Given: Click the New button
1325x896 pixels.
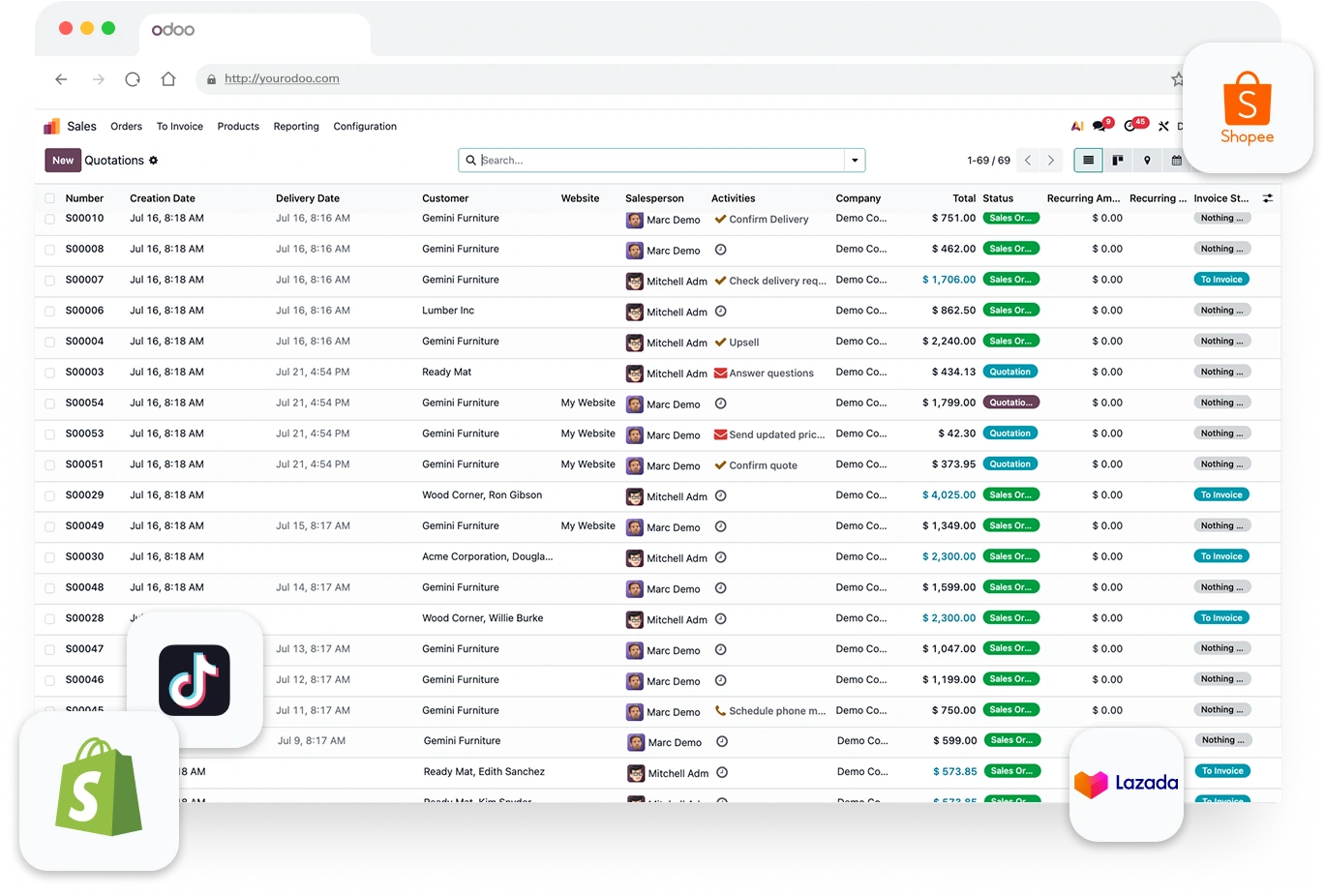Looking at the screenshot, I should pos(63,161).
